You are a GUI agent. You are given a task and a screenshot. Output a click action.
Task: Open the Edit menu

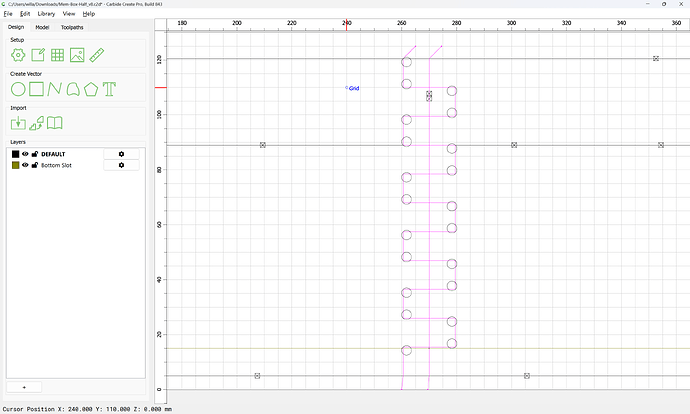25,14
